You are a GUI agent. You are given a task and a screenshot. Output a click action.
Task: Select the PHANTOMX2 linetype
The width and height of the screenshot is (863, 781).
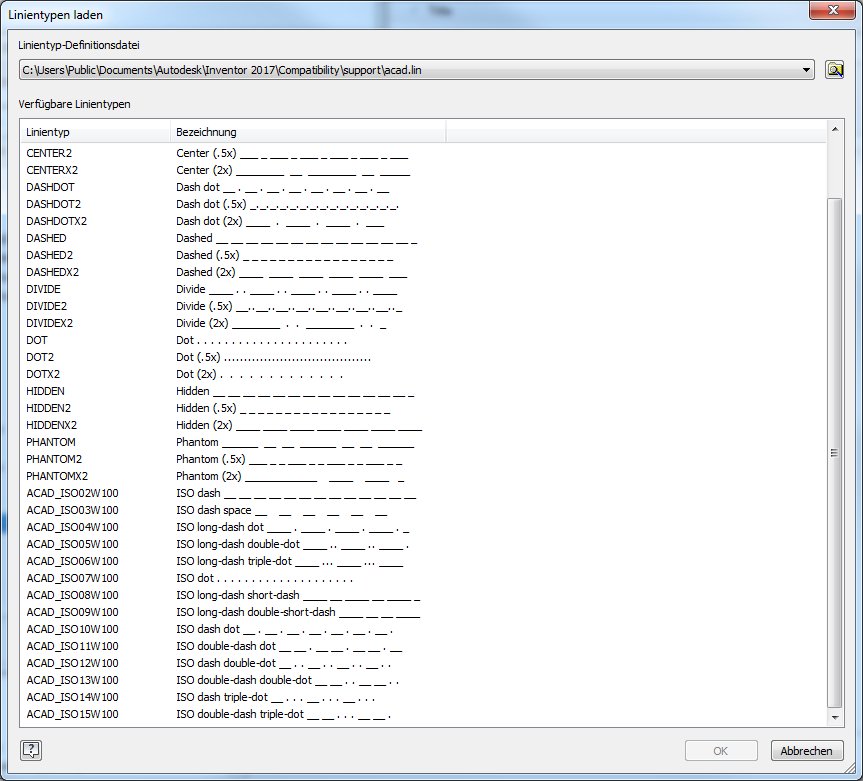pyautogui.click(x=57, y=476)
